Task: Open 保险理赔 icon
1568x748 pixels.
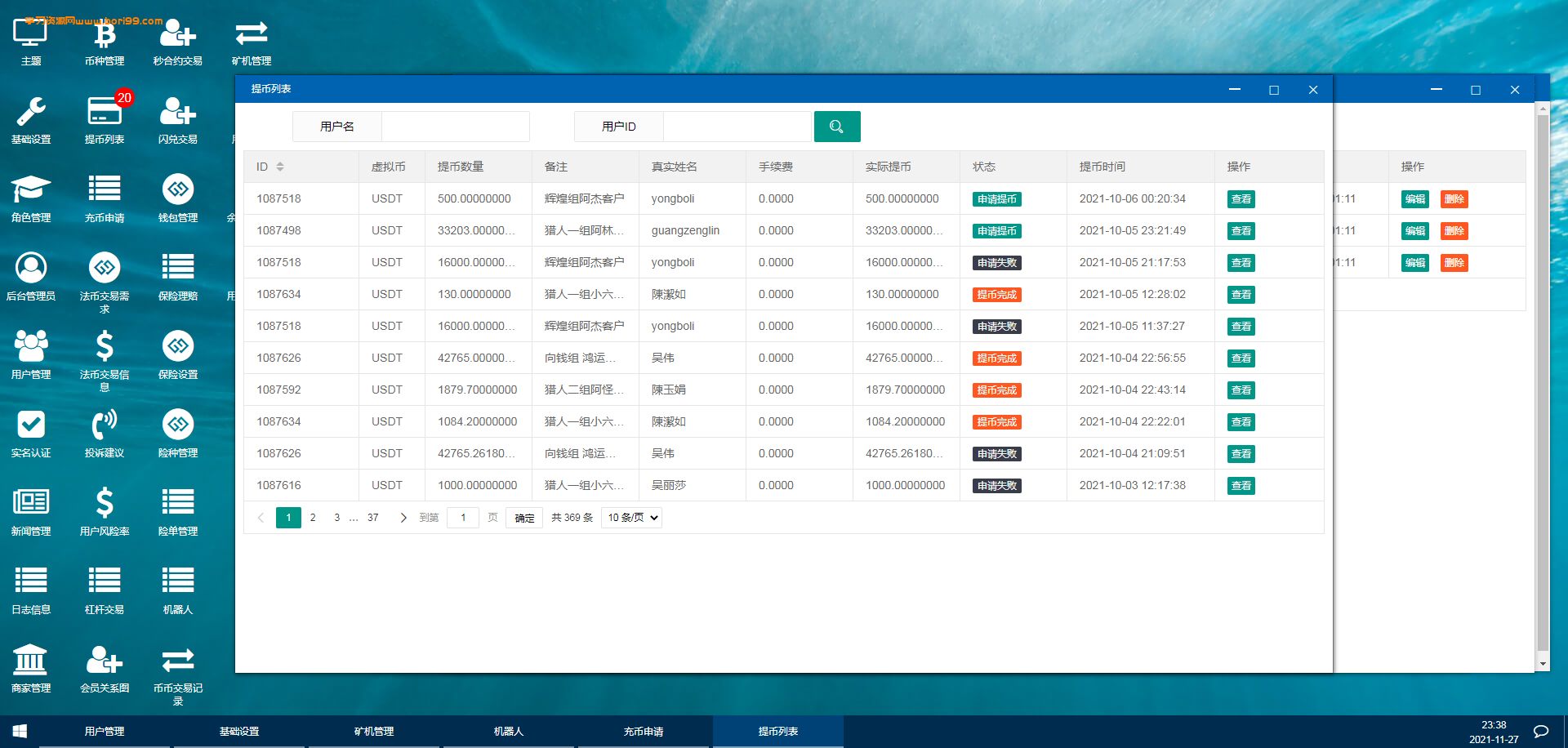Action: click(178, 276)
